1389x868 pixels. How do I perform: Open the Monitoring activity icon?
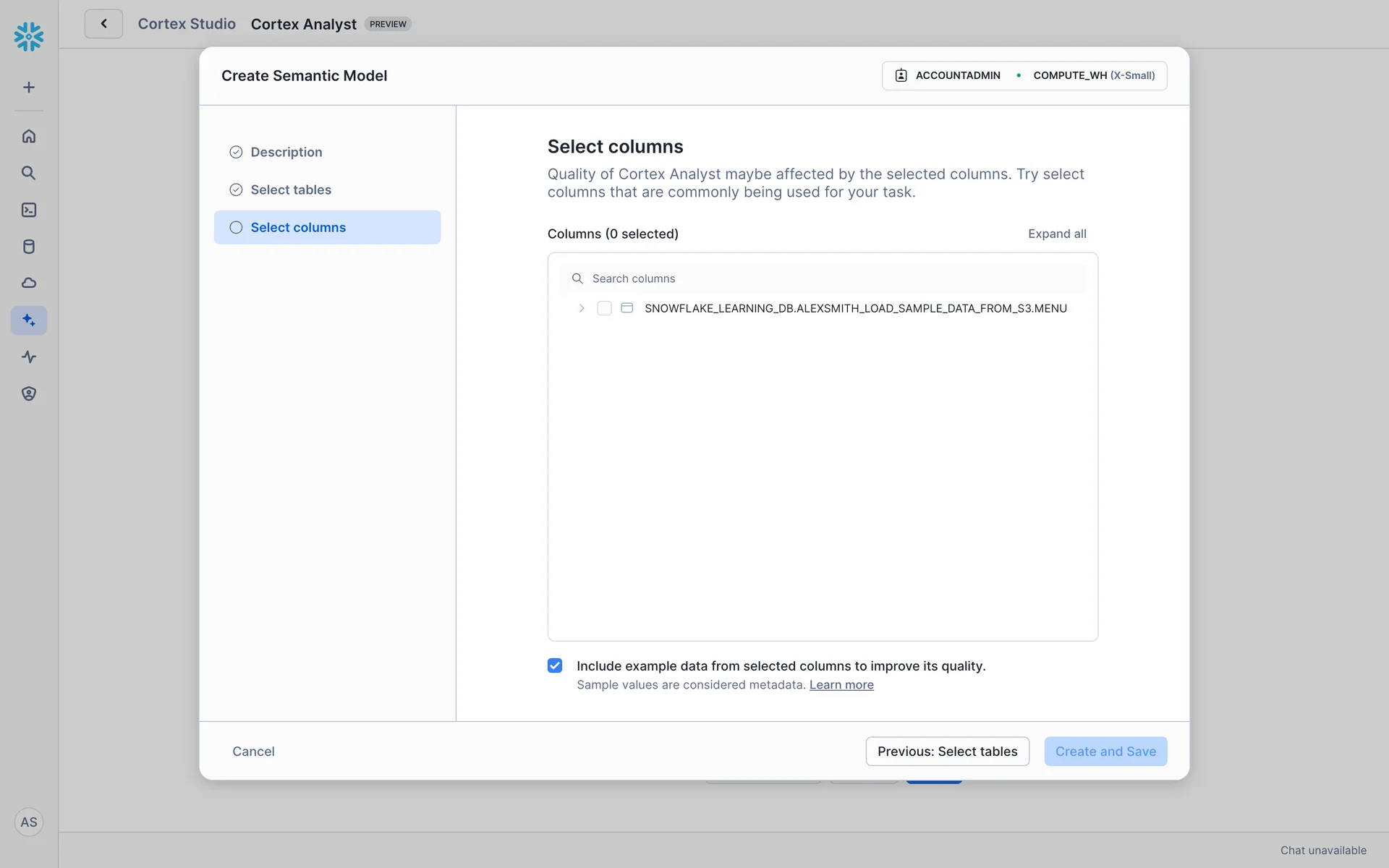click(x=29, y=357)
